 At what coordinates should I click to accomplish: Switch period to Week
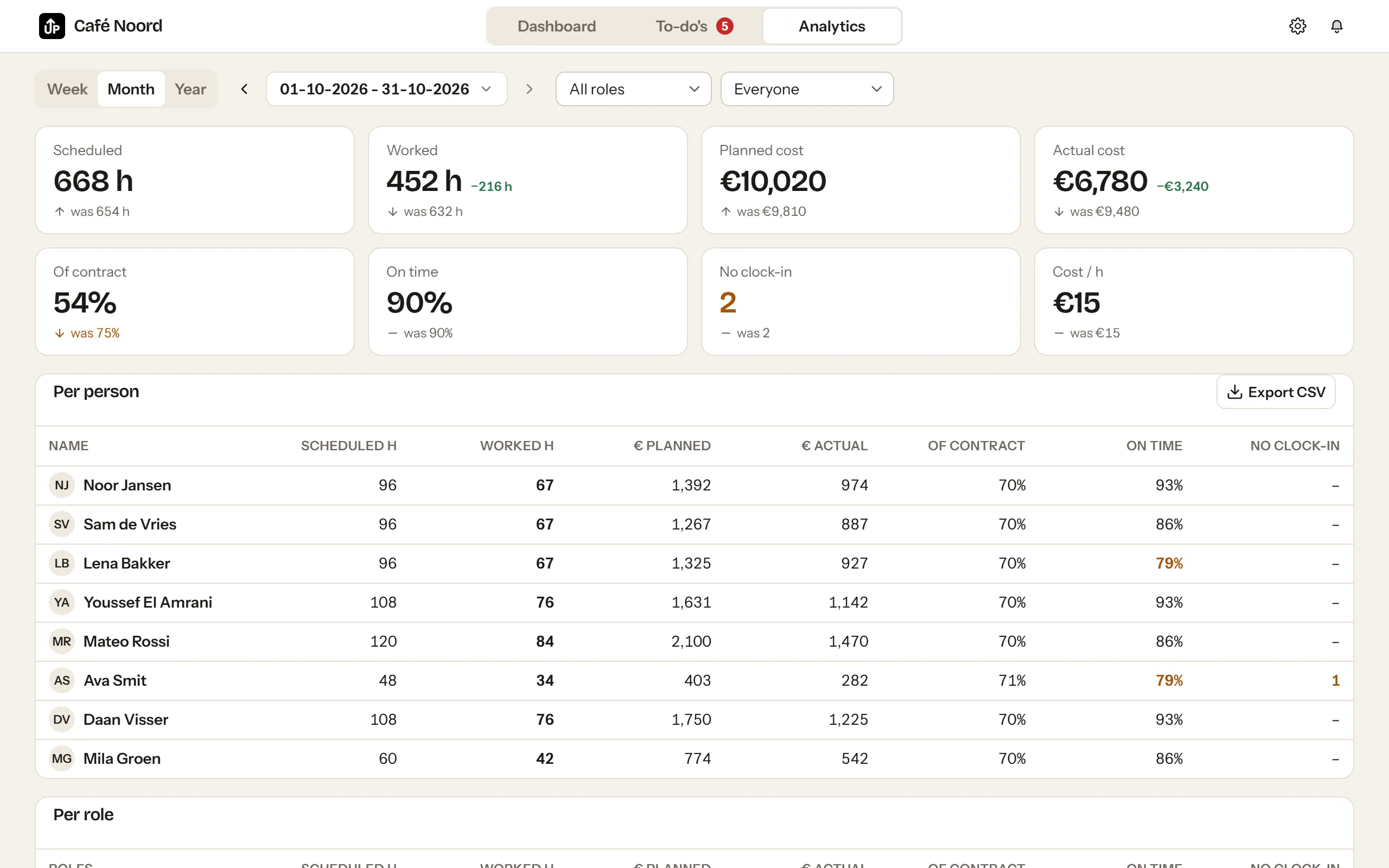[67, 89]
